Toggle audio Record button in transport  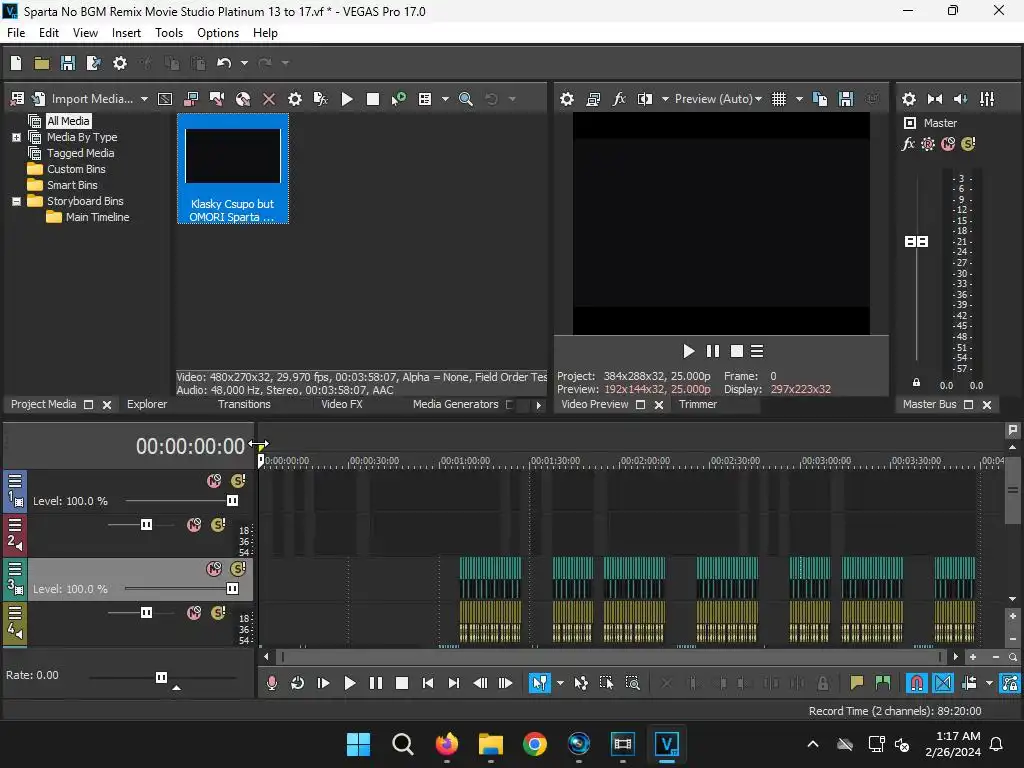coord(272,683)
